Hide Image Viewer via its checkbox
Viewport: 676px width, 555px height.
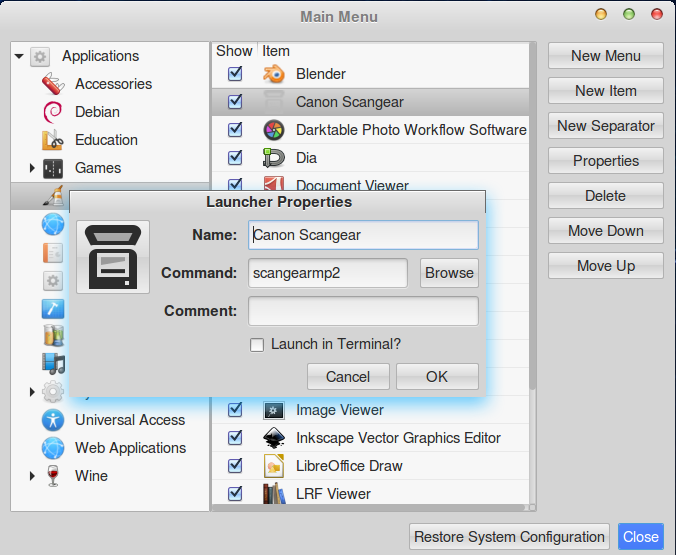(x=235, y=410)
